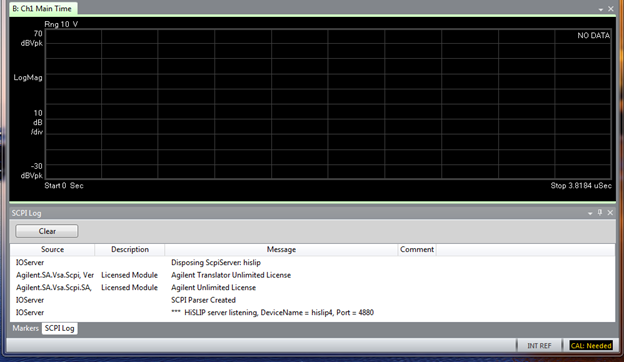Clear the SCPI log entries
The height and width of the screenshot is (362, 624).
click(47, 231)
